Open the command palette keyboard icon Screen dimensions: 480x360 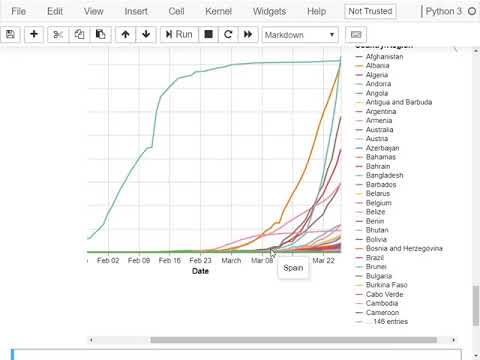[x=356, y=34]
